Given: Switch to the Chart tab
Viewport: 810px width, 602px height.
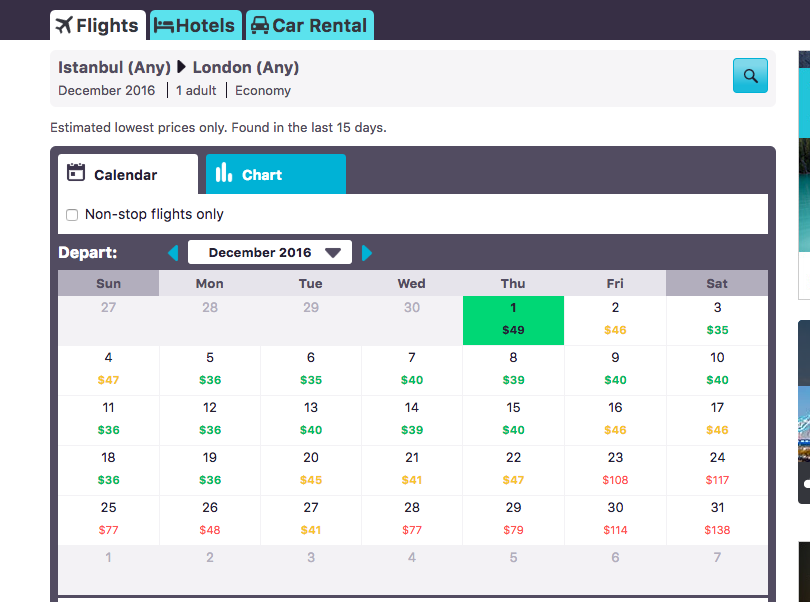Looking at the screenshot, I should click(275, 174).
